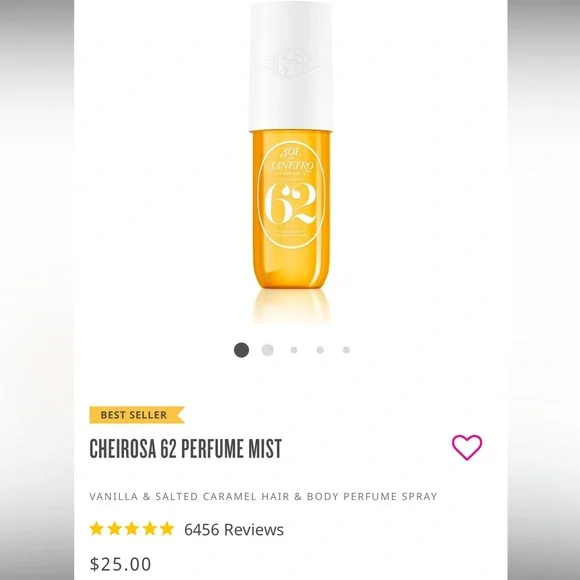Image resolution: width=580 pixels, height=580 pixels.
Task: Open the 6456 Reviews link
Action: click(x=234, y=529)
